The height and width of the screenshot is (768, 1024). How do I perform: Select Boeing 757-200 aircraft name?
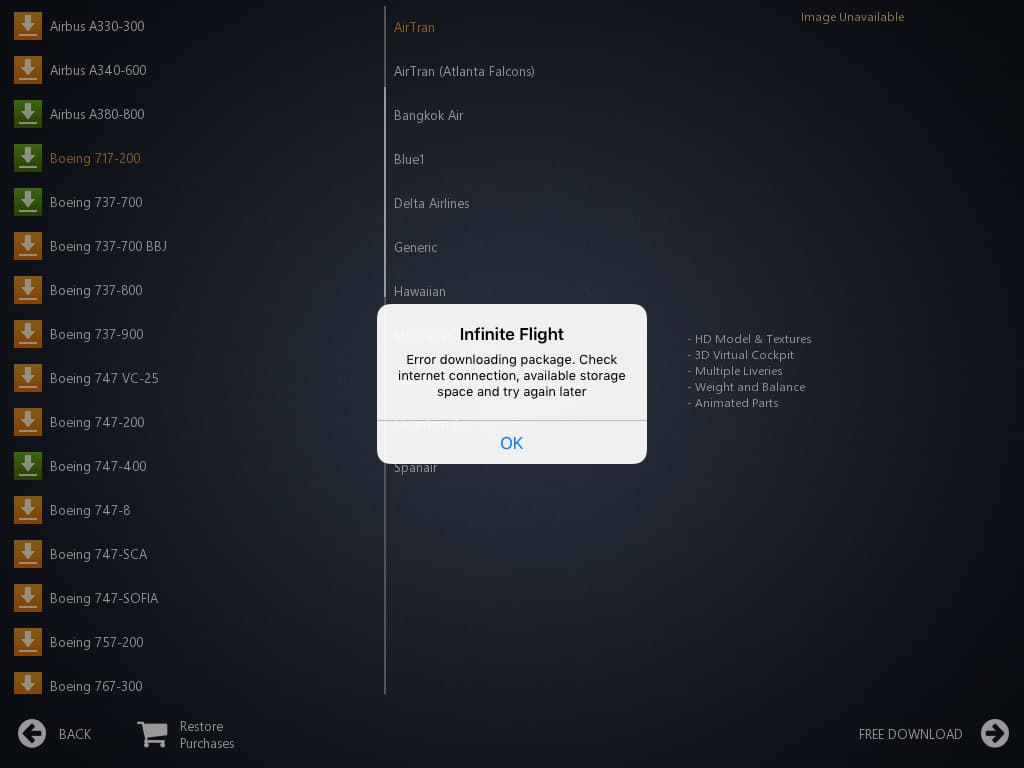(x=97, y=643)
